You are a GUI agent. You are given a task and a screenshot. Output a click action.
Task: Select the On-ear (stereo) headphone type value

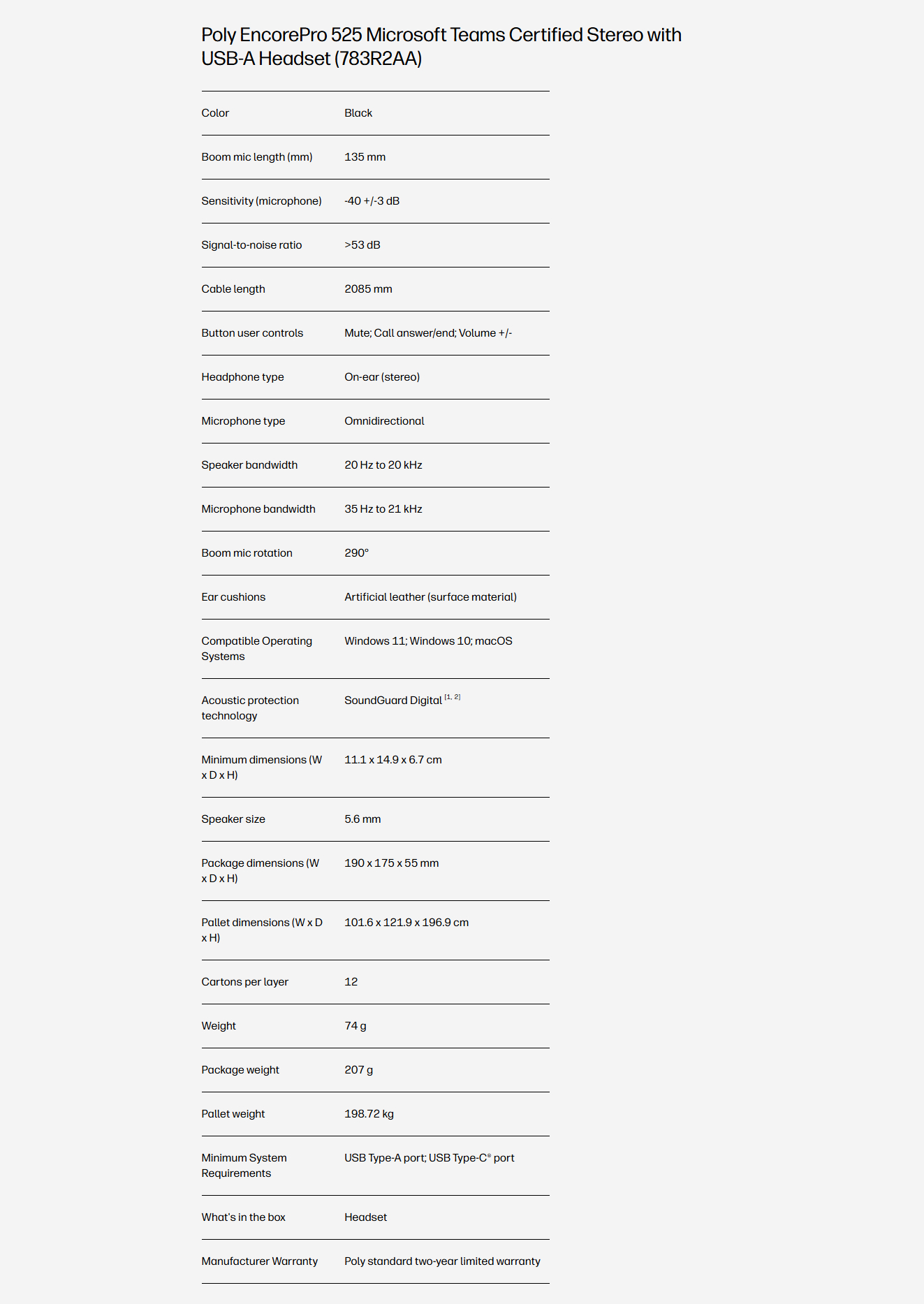click(x=382, y=377)
